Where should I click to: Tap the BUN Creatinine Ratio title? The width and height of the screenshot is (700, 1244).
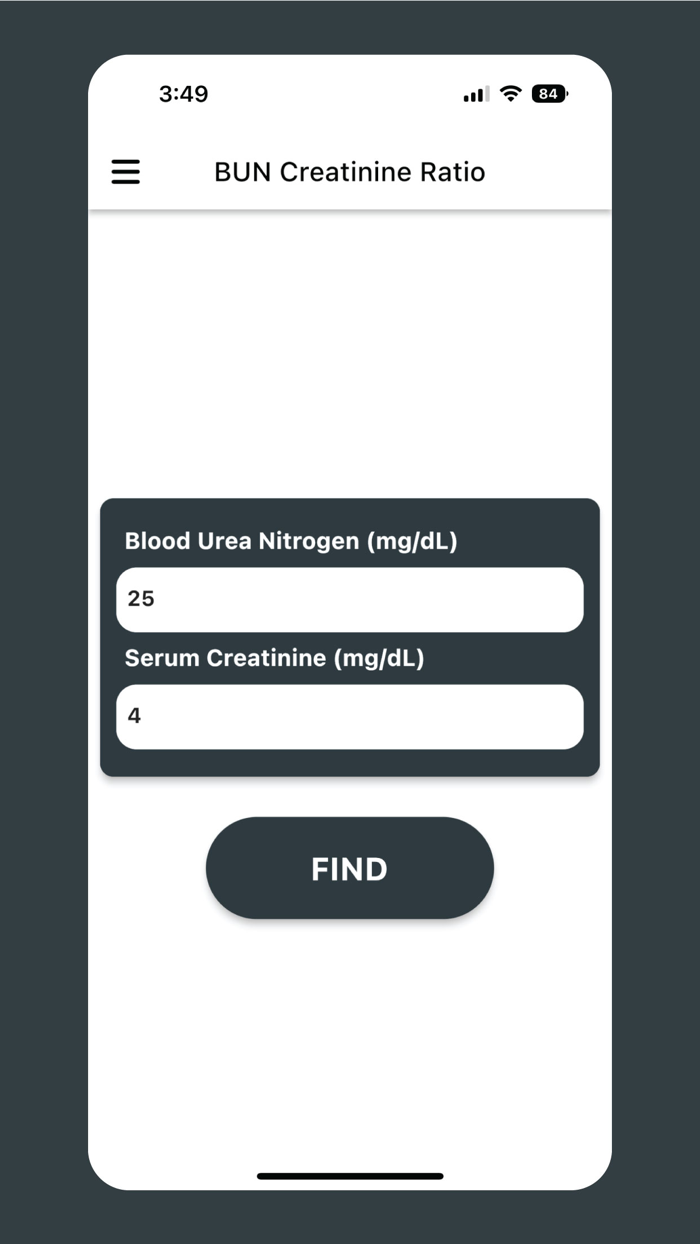(349, 171)
